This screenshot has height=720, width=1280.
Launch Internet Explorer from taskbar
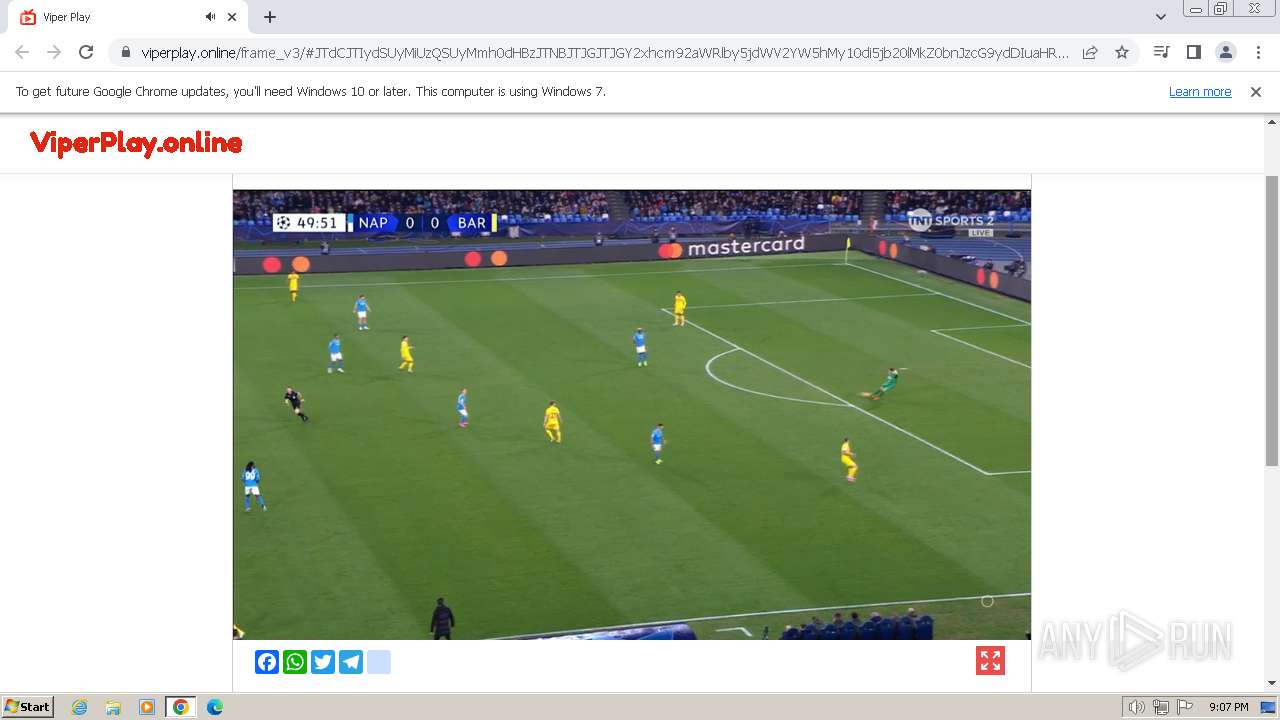tap(80, 707)
